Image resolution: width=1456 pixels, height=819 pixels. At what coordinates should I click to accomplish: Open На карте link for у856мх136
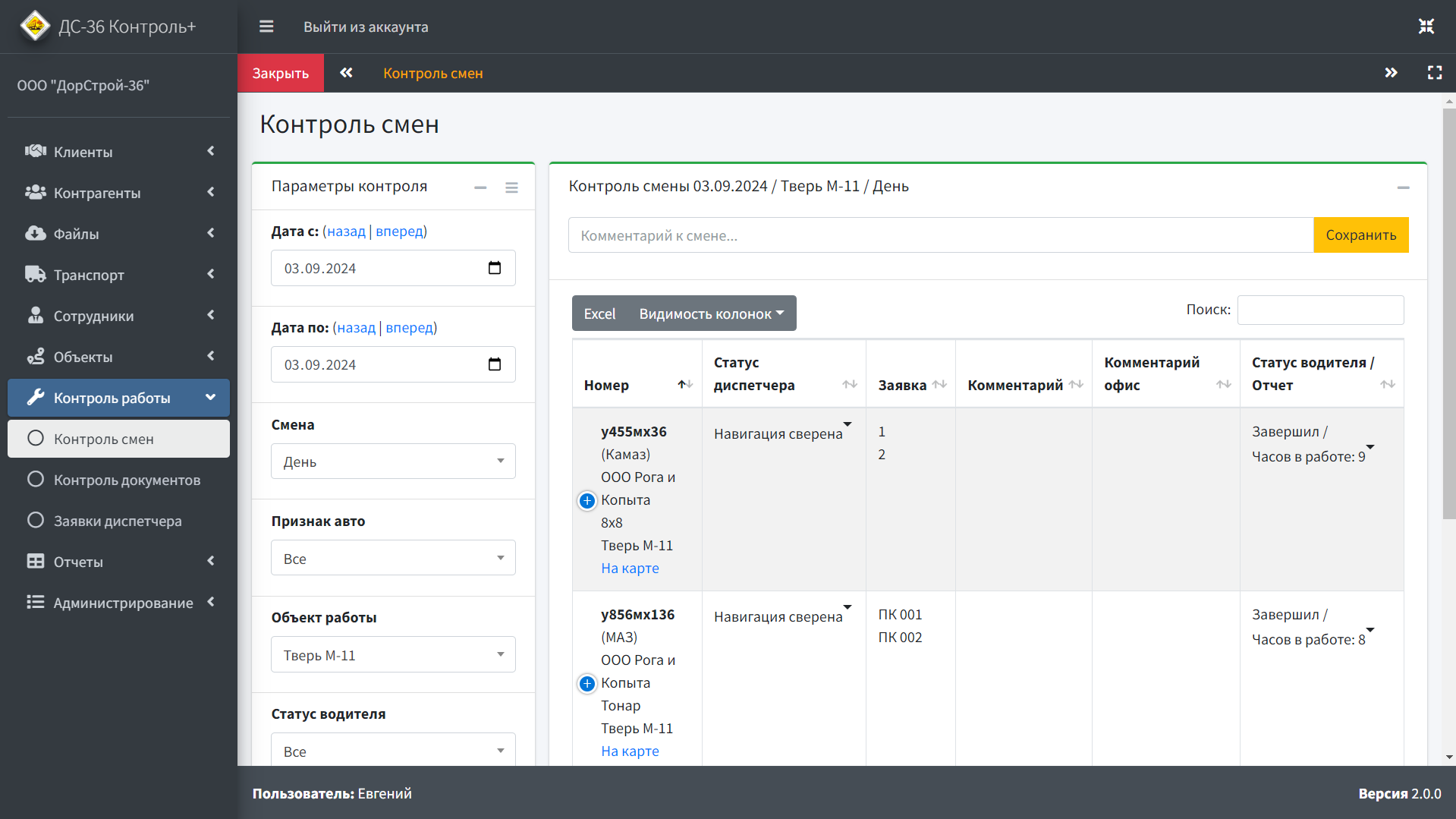click(630, 751)
